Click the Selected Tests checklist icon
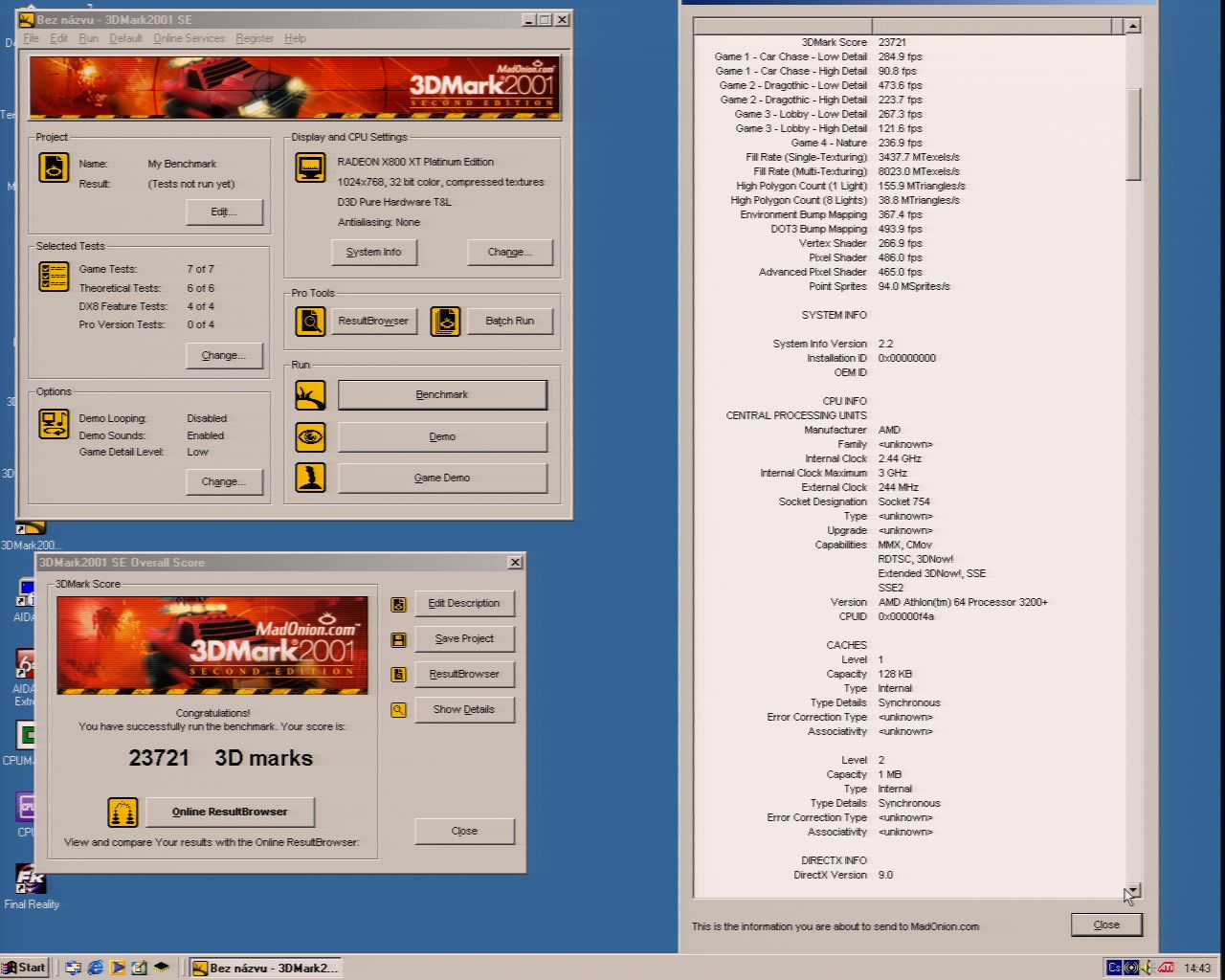Viewport: 1225px width, 980px height. [x=54, y=277]
